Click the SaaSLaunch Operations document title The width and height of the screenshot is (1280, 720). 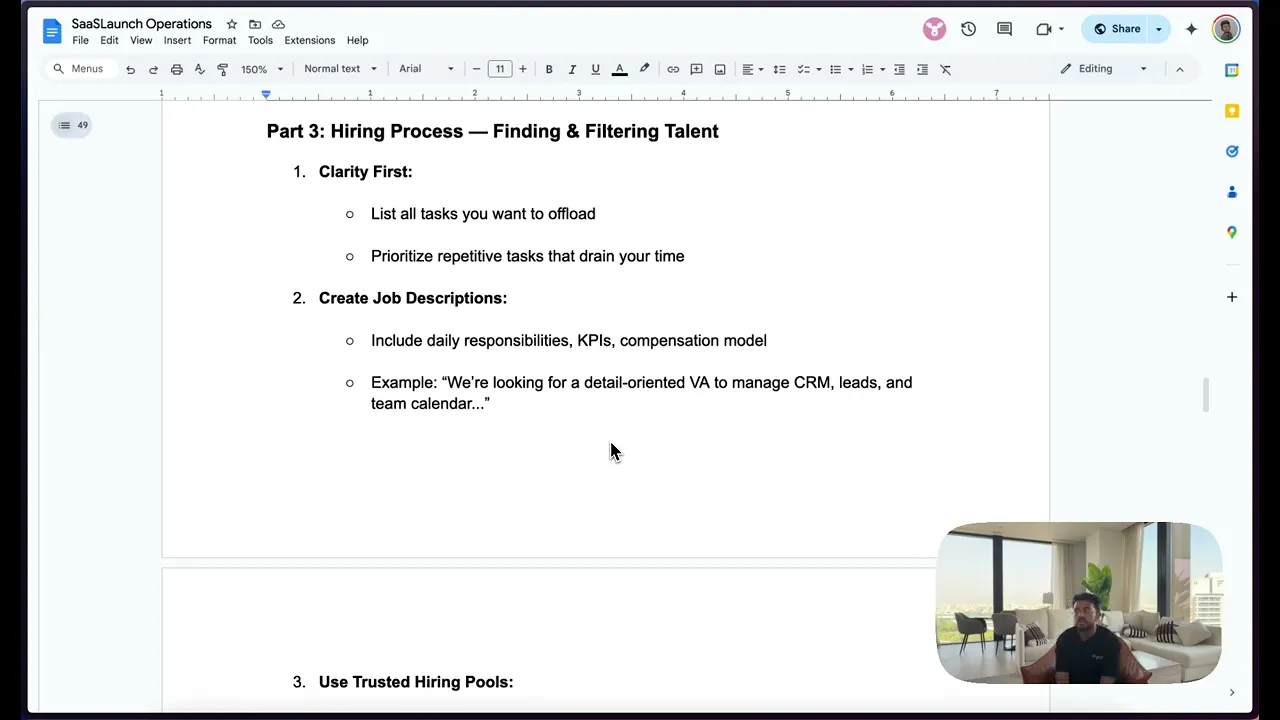(x=141, y=24)
